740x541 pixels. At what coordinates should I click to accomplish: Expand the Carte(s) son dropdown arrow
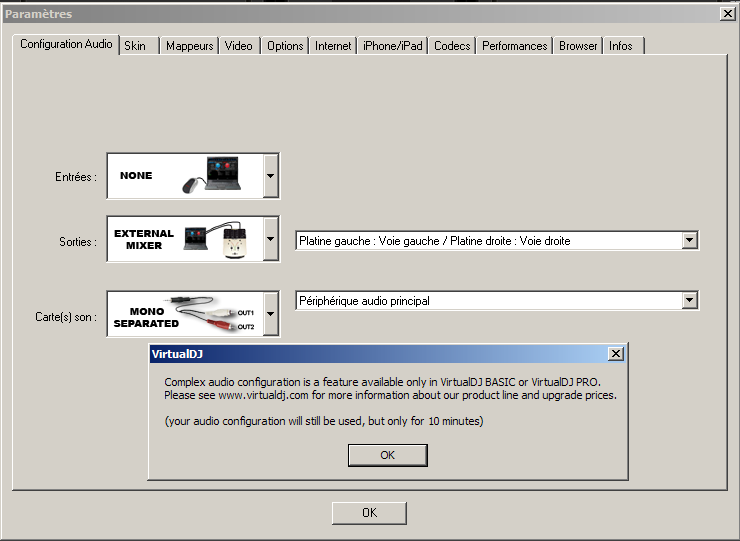tap(270, 313)
